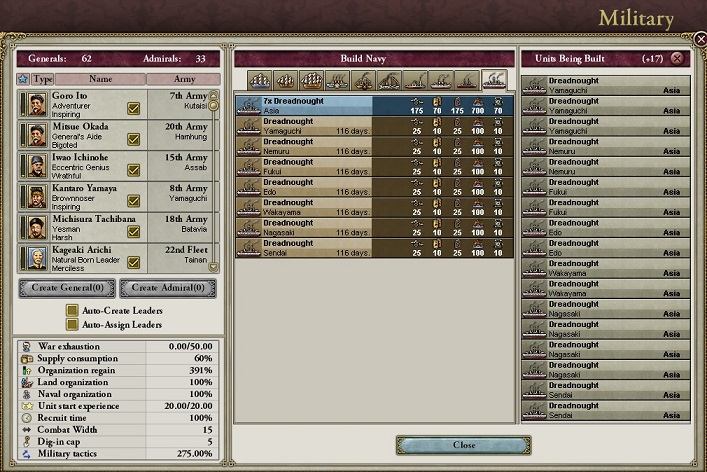Image resolution: width=707 pixels, height=472 pixels.
Task: Uncheck Mitsue Okada's checkbox
Action: [x=133, y=139]
